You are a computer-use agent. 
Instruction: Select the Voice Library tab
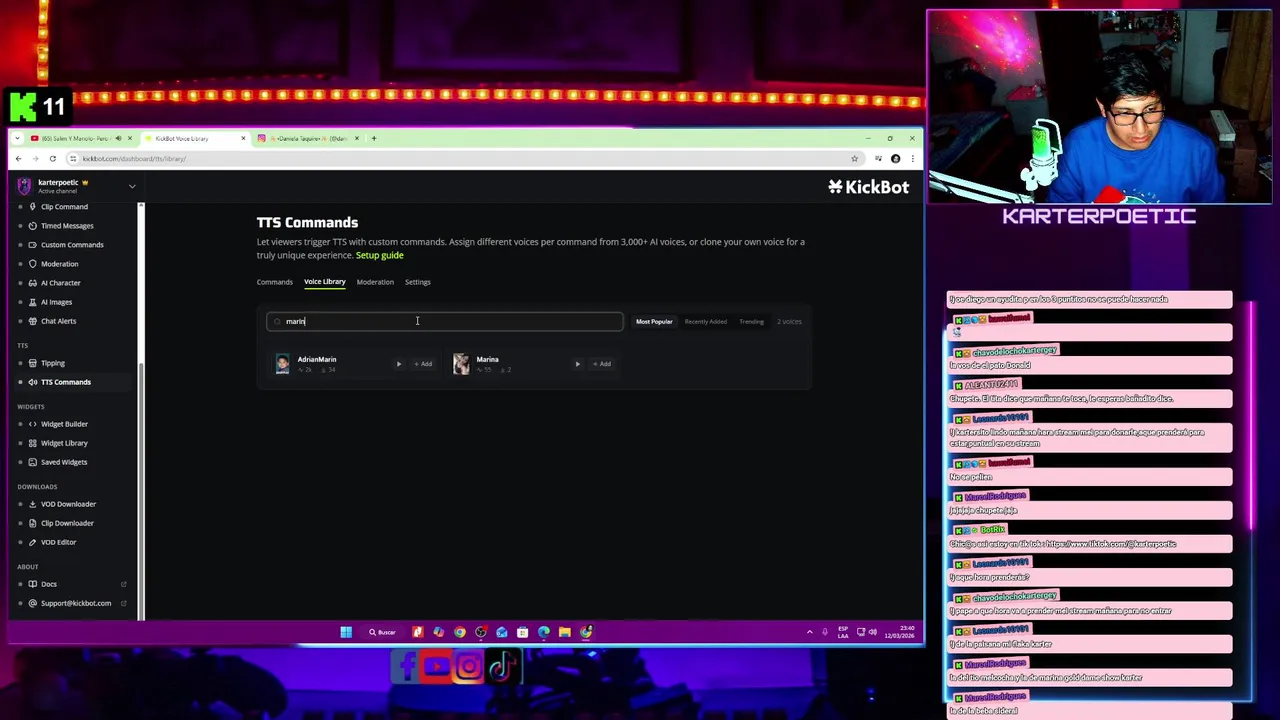[324, 282]
